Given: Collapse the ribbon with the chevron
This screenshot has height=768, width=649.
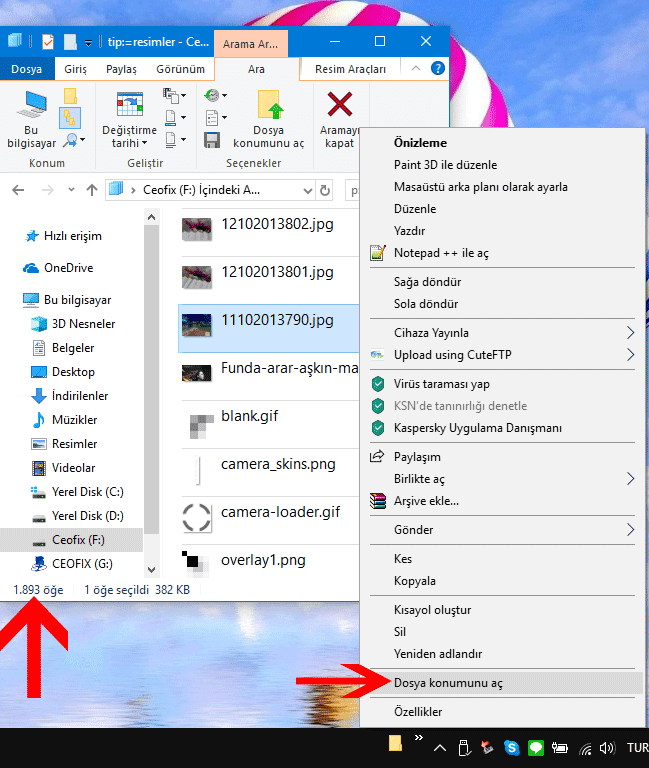Looking at the screenshot, I should pos(416,68).
